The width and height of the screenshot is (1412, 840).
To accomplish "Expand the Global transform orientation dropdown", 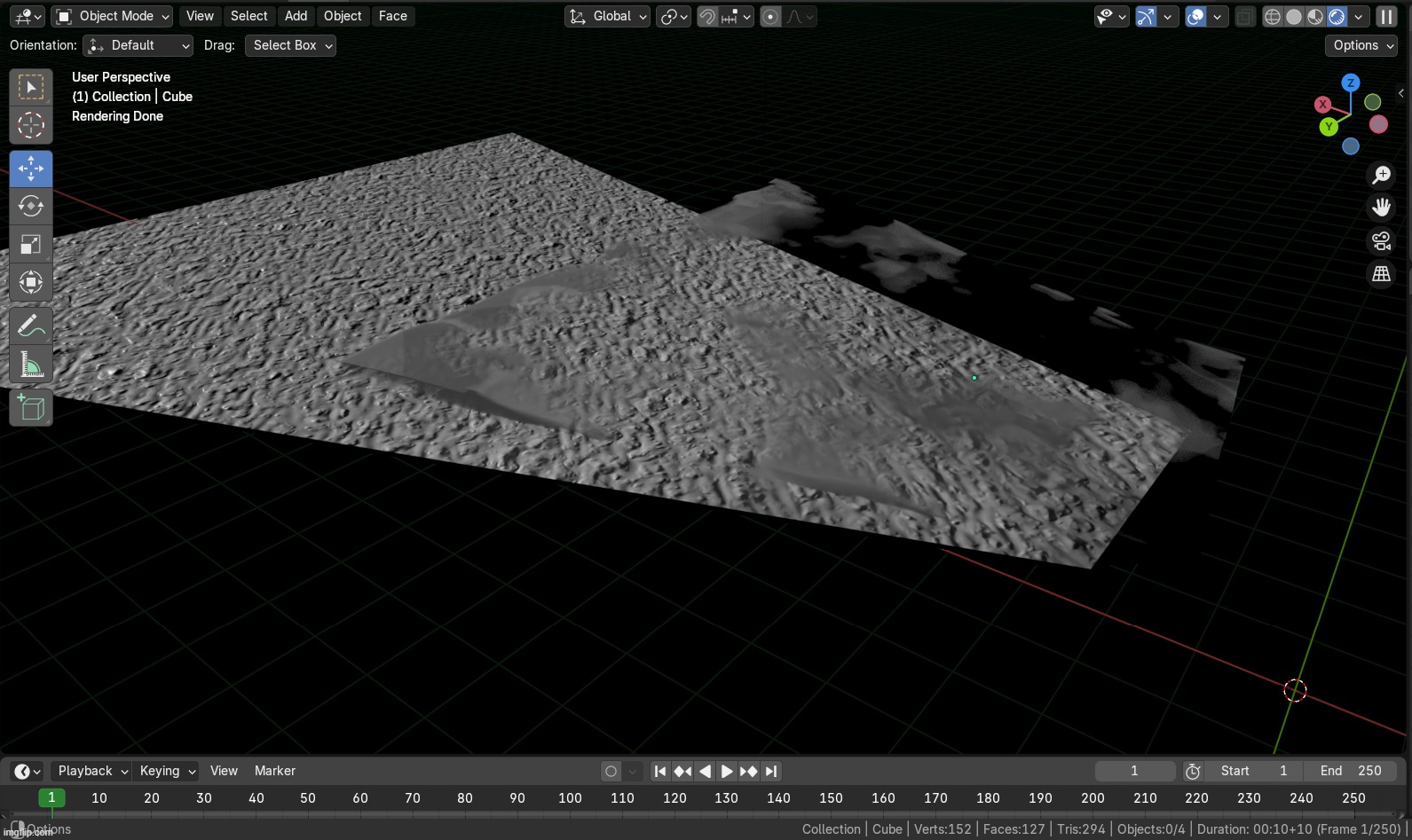I will (608, 17).
